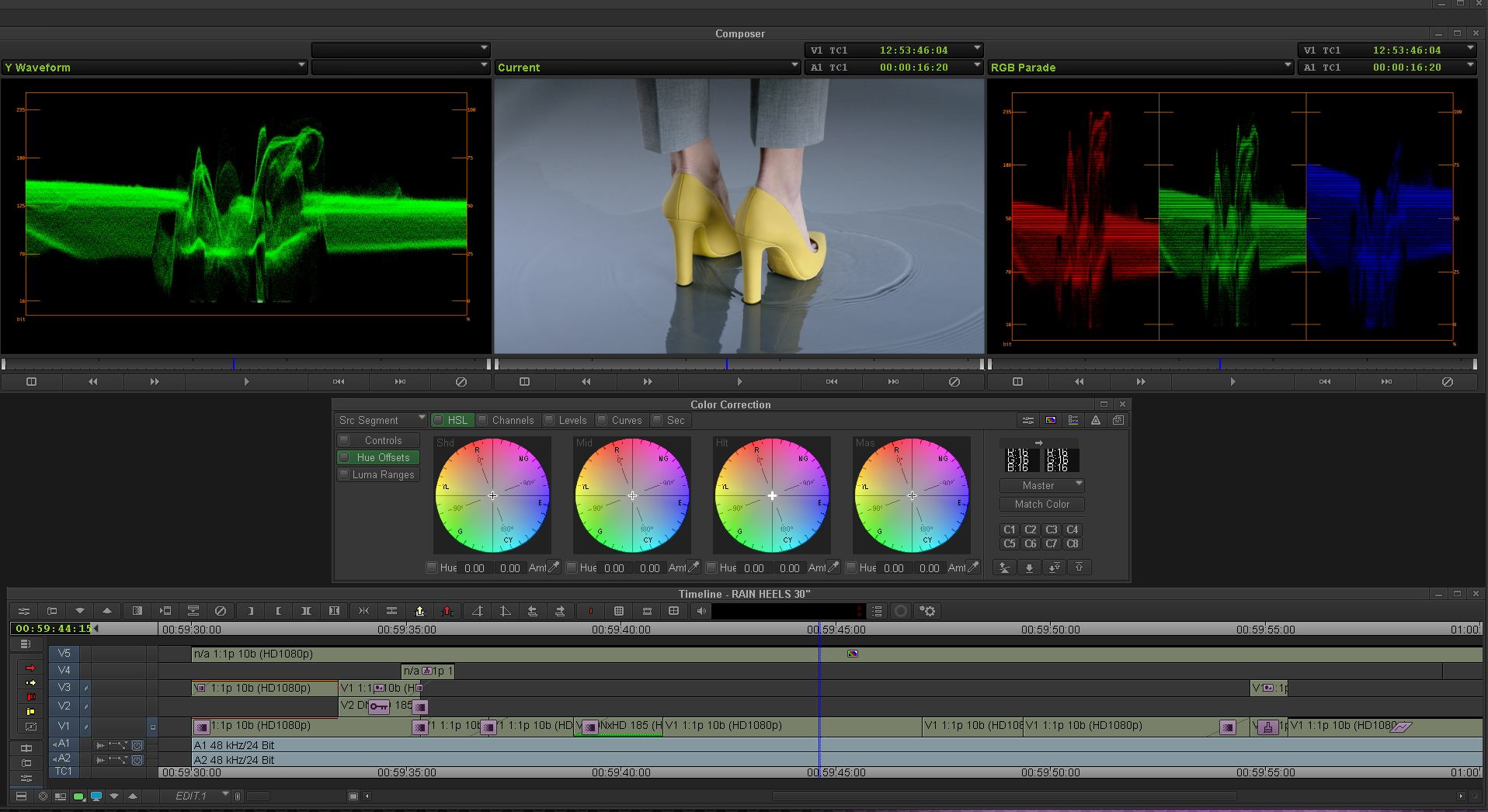This screenshot has width=1488, height=812.
Task: Switch to the Levels tab
Action: [572, 420]
